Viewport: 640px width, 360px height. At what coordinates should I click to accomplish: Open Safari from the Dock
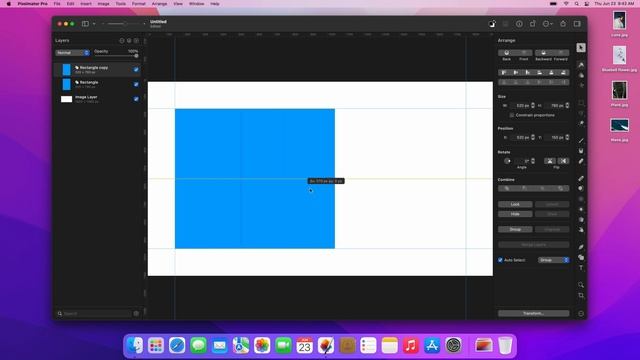pos(177,346)
